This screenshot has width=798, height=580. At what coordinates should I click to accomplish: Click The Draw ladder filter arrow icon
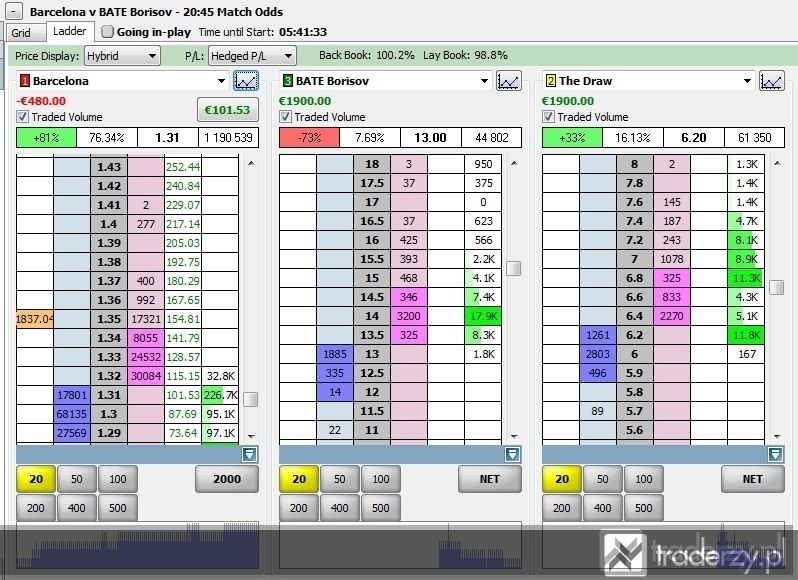point(776,454)
